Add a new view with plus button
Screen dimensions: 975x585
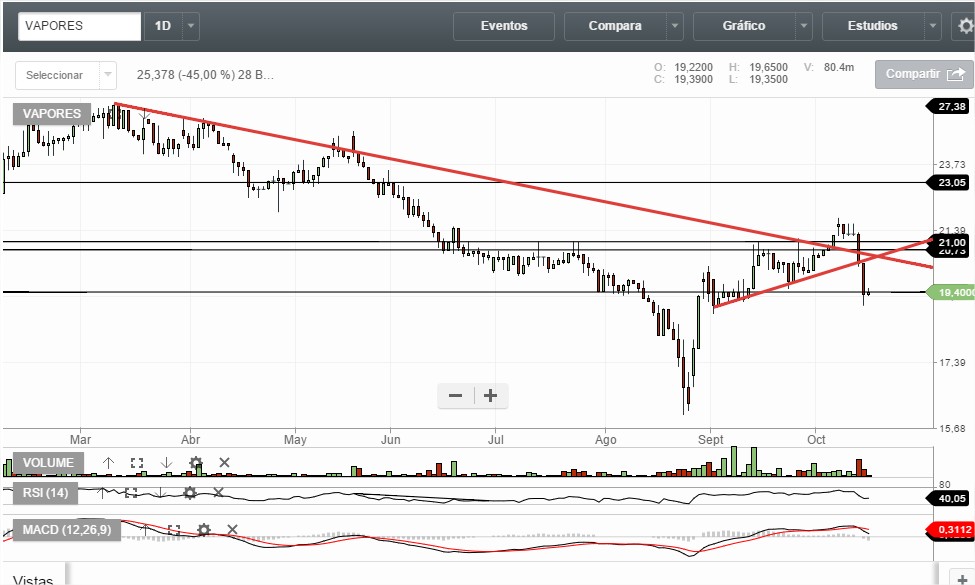[962, 578]
